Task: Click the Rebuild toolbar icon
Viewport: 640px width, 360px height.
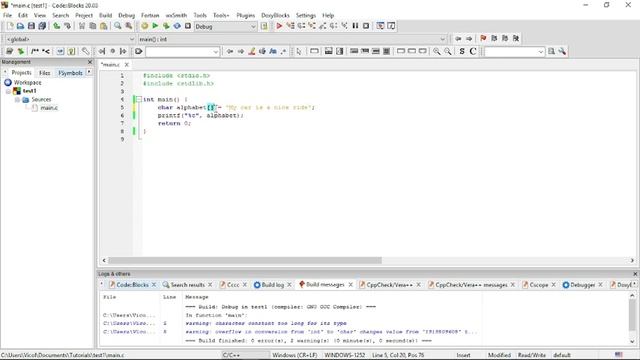Action: point(177,26)
